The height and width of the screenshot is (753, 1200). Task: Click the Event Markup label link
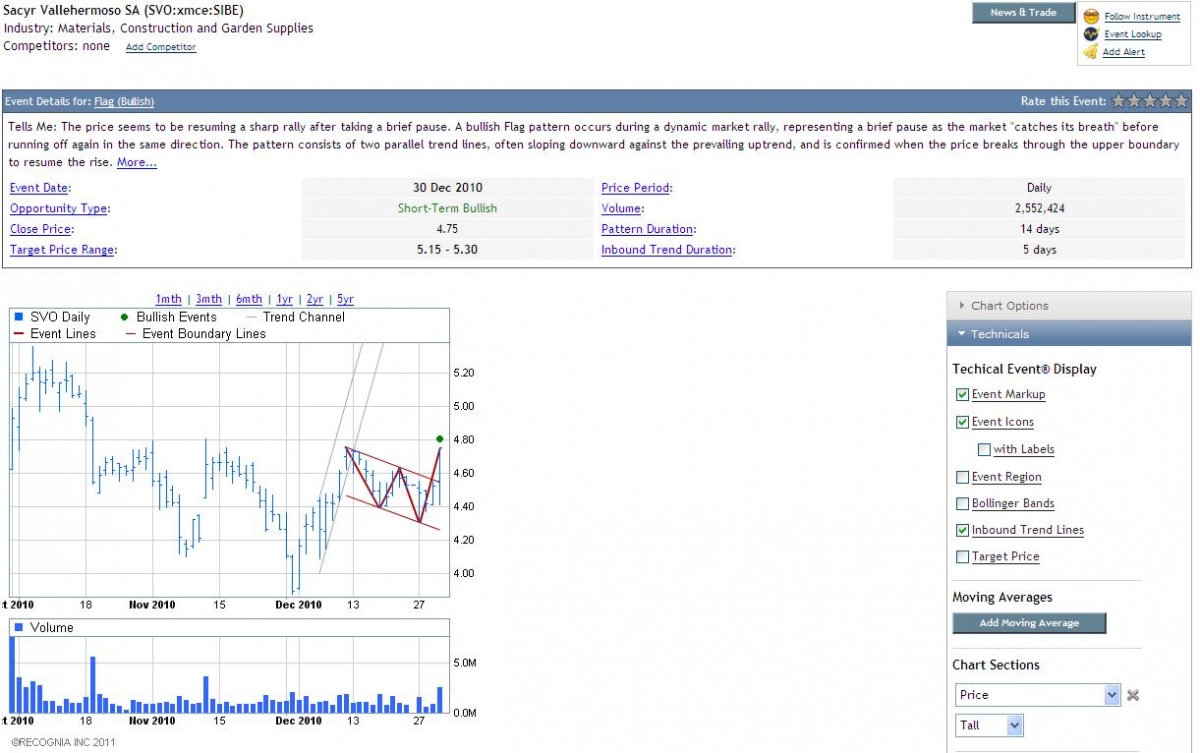pyautogui.click(x=1008, y=394)
